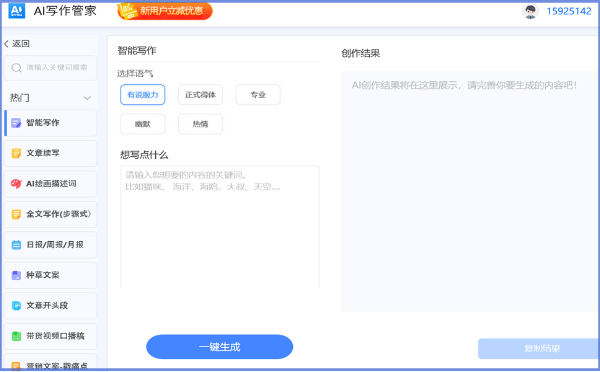Open the 文章开头段 menu item
The image size is (600, 372).
coord(51,305)
